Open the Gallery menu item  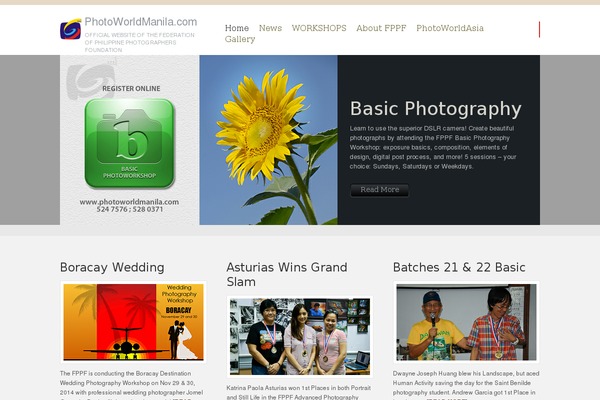240,39
